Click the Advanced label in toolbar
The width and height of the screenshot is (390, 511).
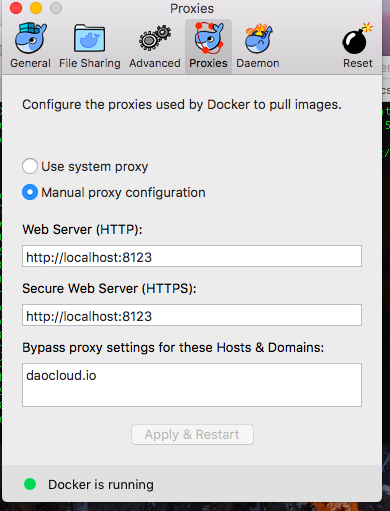tap(155, 63)
